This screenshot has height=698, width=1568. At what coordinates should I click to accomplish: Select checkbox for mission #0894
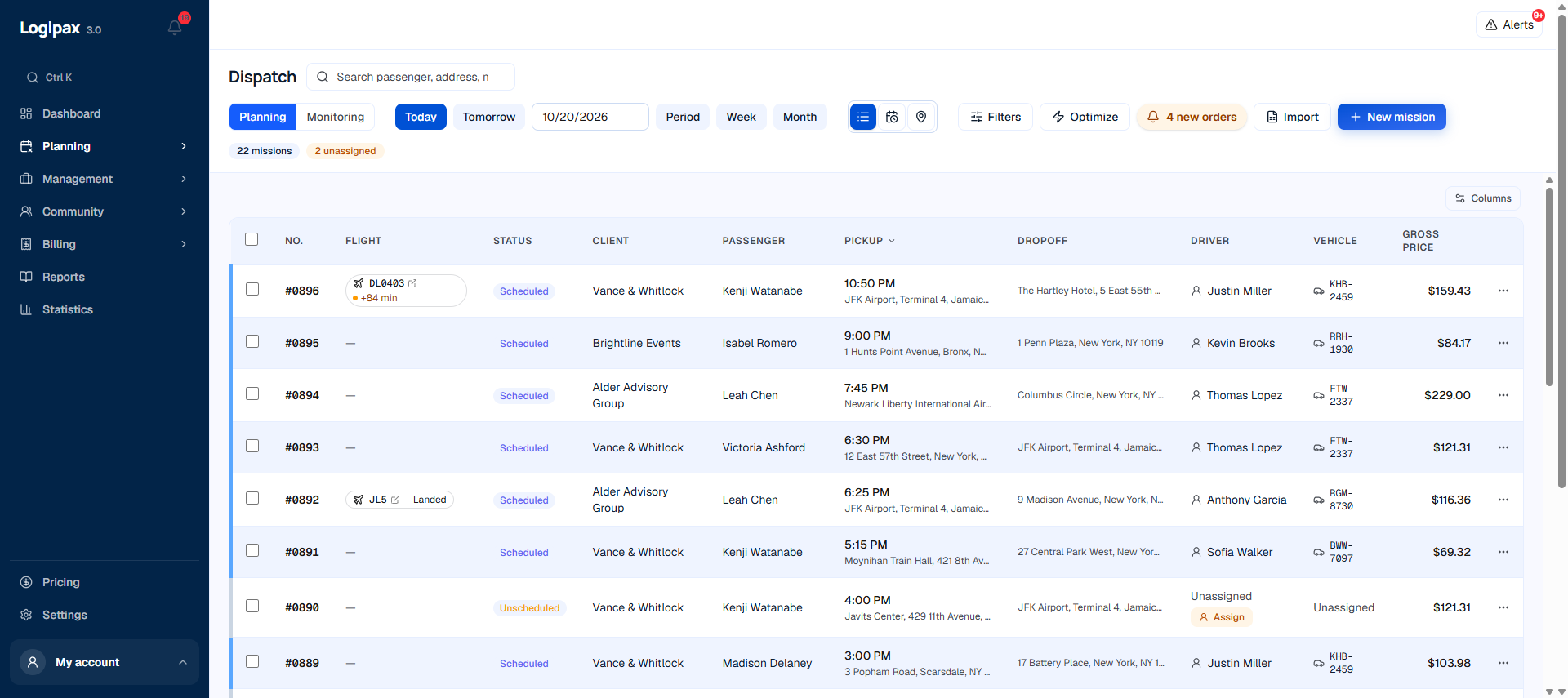pos(252,393)
